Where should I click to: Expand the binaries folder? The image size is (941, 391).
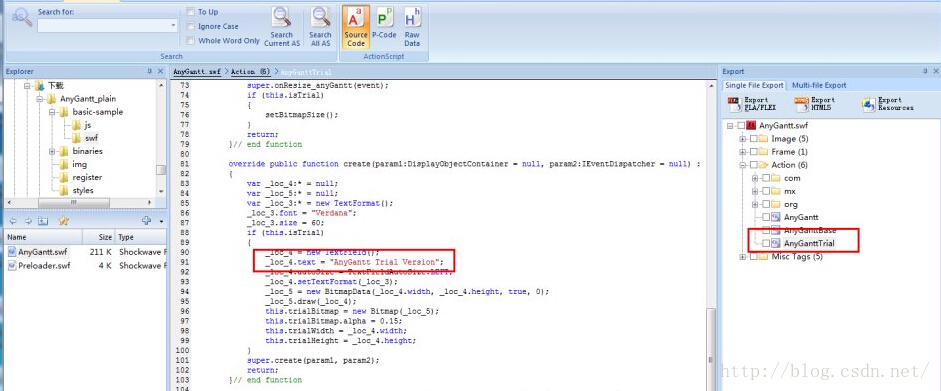[52, 151]
